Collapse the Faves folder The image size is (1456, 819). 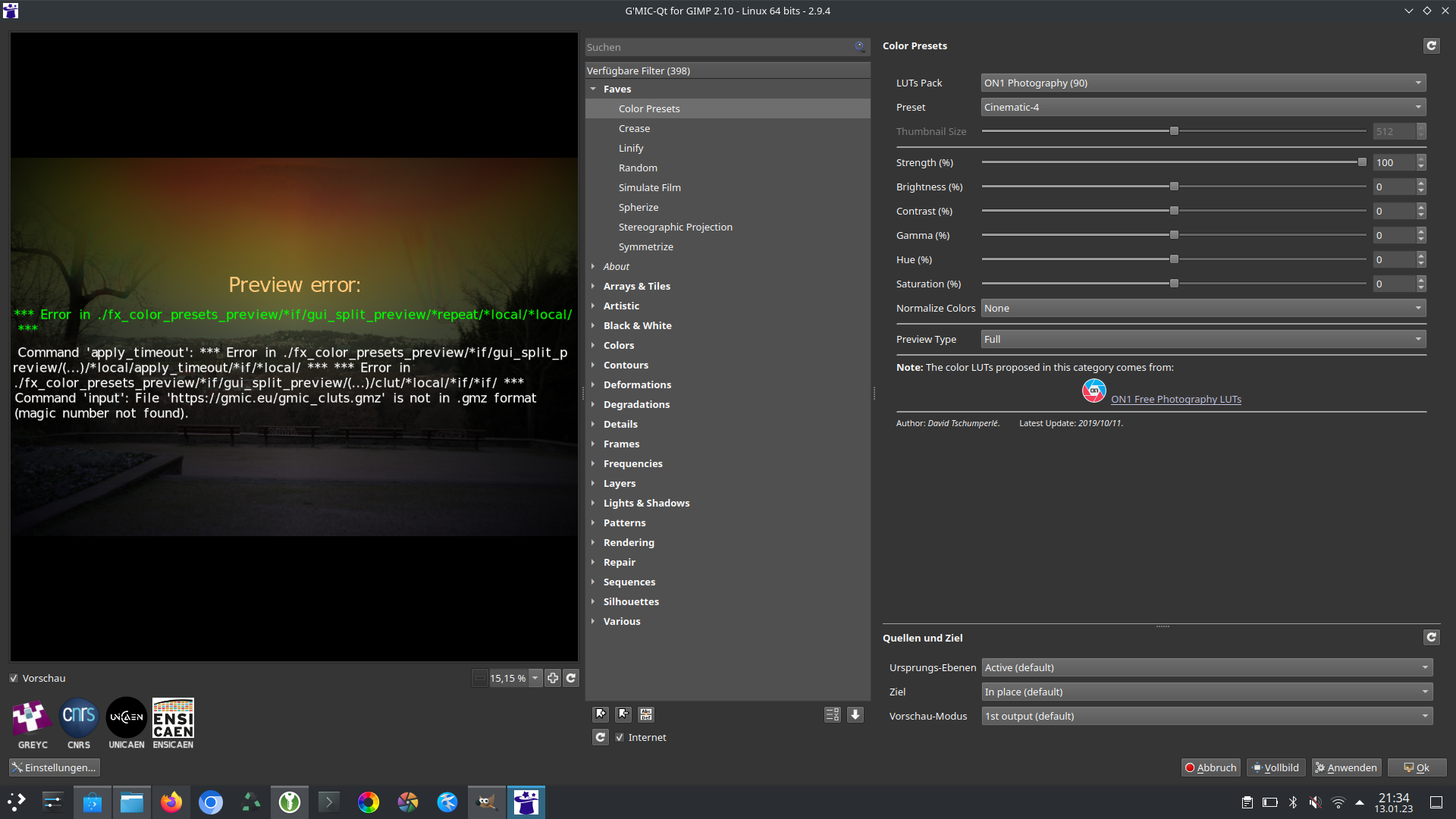[x=593, y=89]
